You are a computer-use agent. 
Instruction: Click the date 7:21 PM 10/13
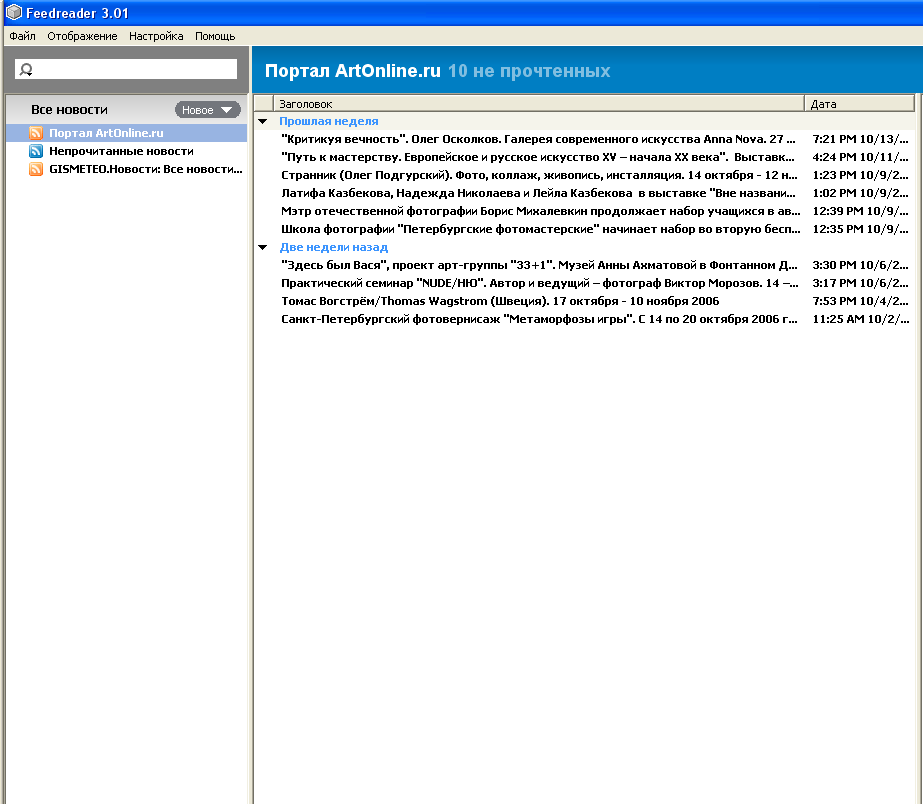tap(861, 139)
